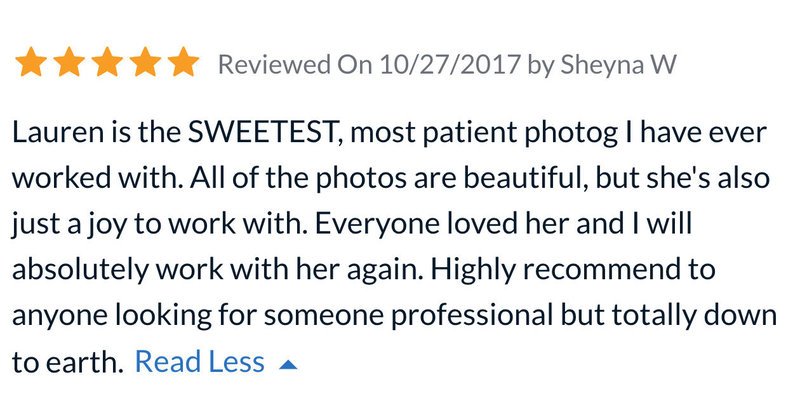
Task: Click the reviewer name Sheyna W
Action: point(618,65)
